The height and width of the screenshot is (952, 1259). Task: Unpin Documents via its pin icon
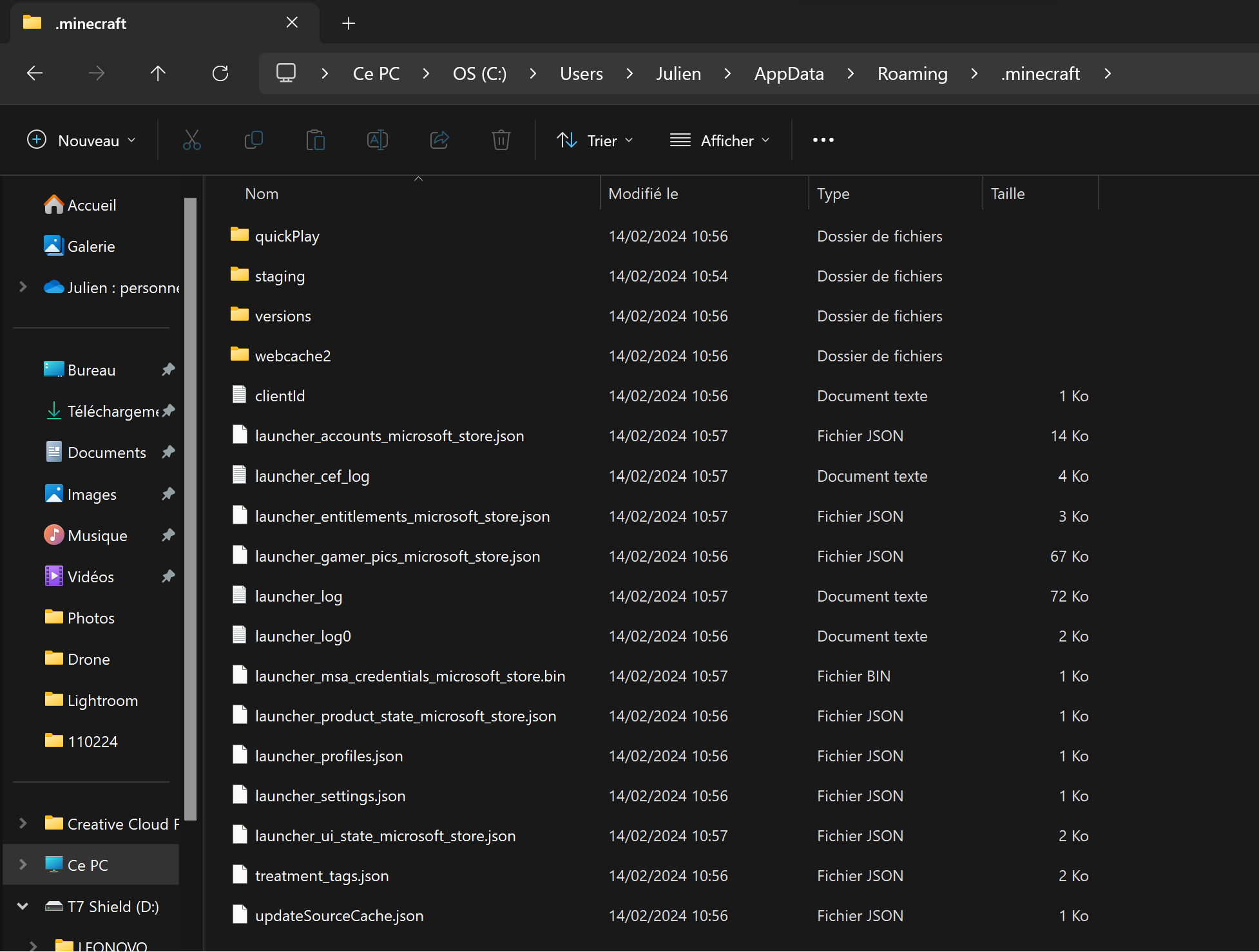(168, 452)
